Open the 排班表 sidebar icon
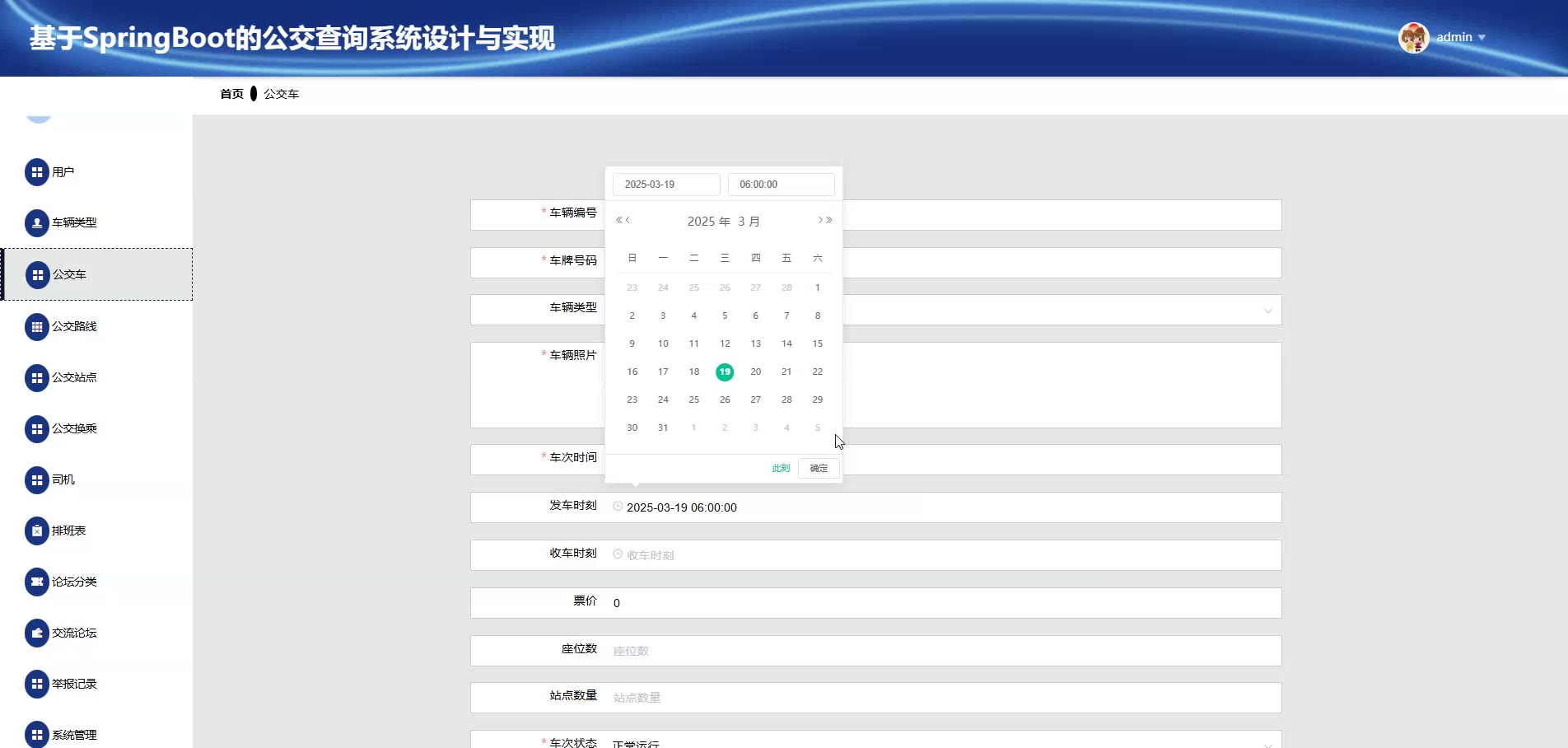Viewport: 1568px width, 748px height. click(37, 531)
